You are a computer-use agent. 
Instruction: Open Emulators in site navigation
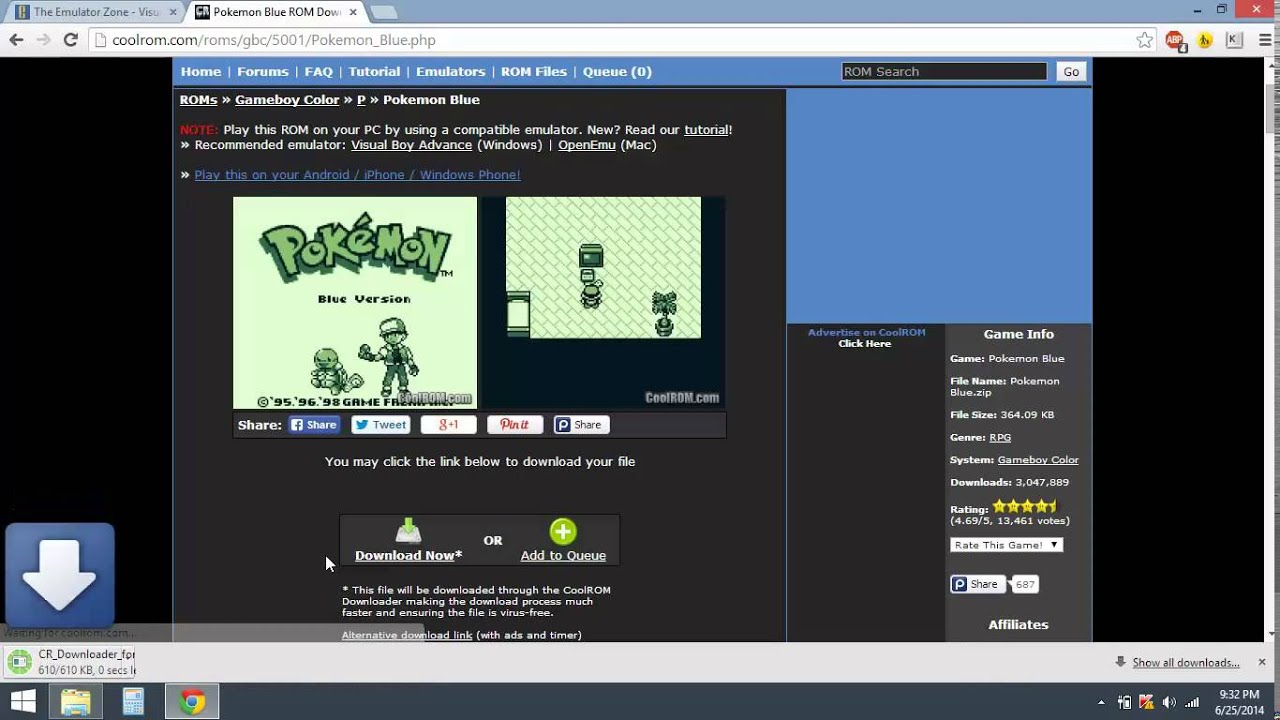(x=450, y=72)
